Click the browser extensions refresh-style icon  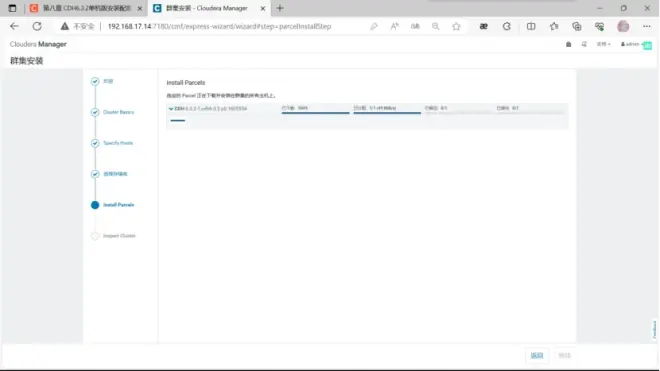point(507,27)
